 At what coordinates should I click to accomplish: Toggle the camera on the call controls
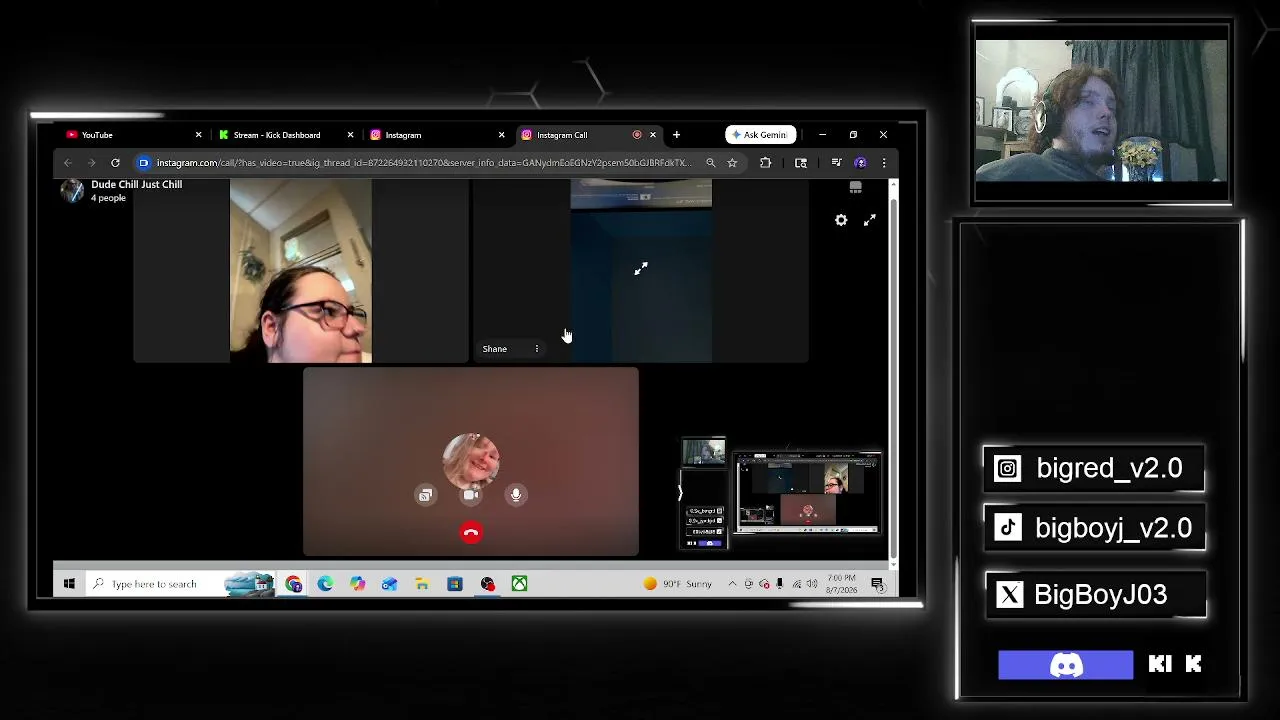coord(471,495)
